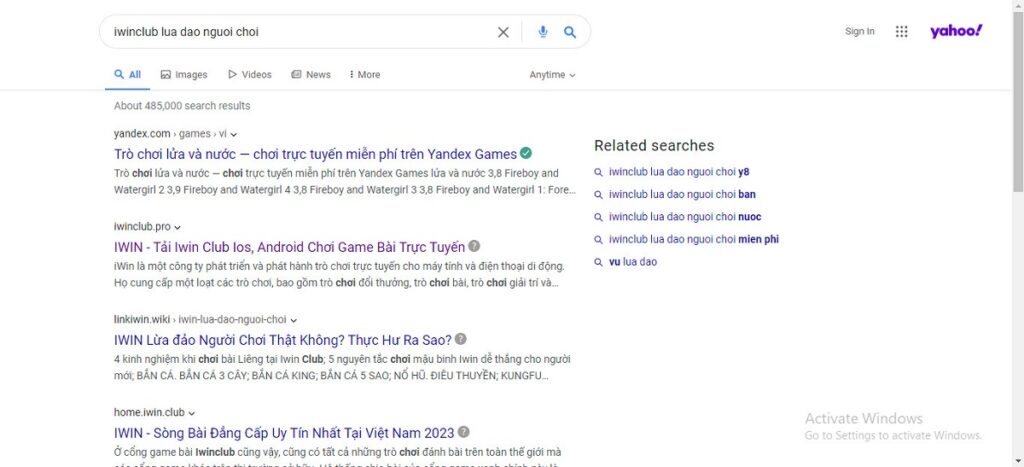
Task: Click Sign In link
Action: tap(859, 31)
